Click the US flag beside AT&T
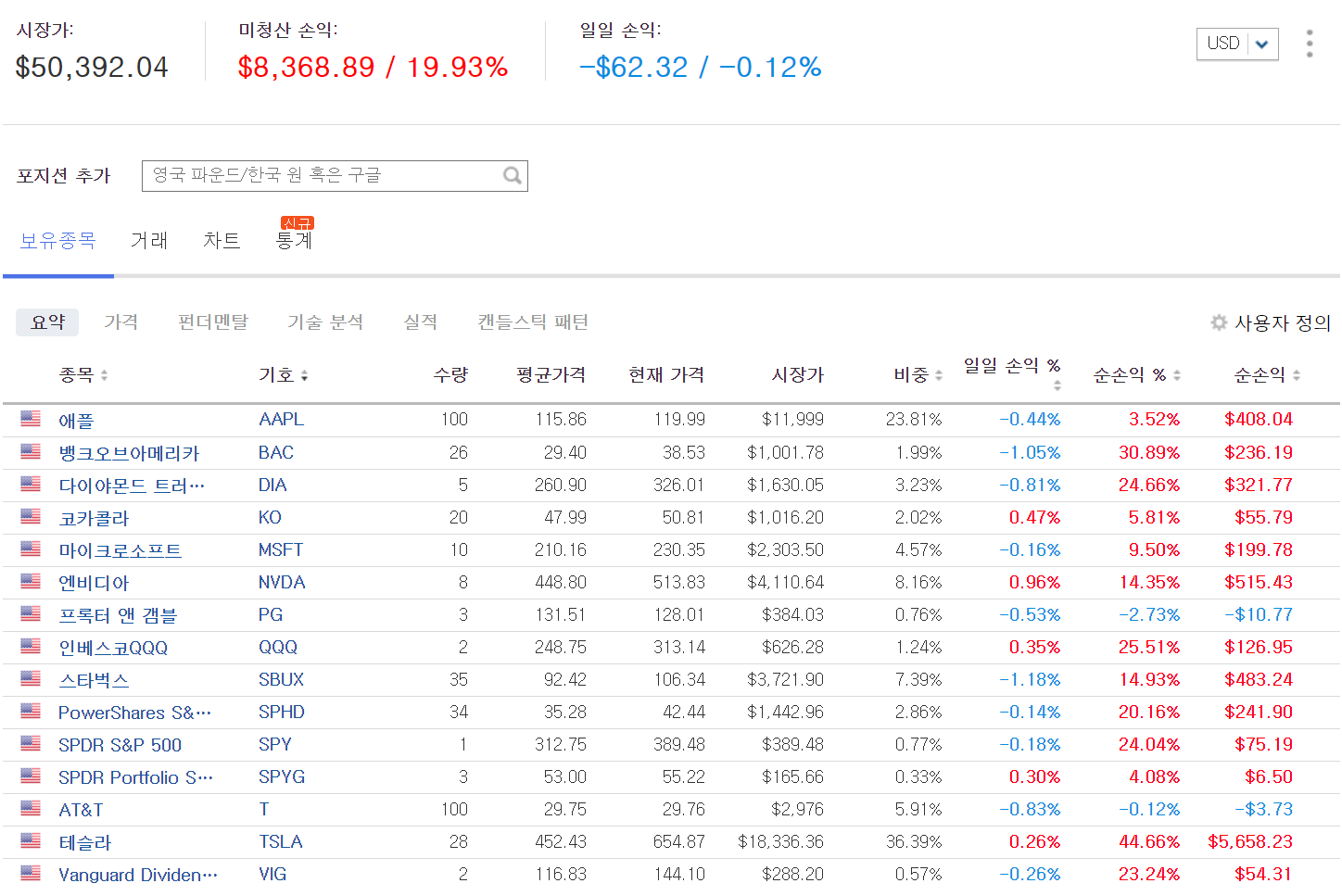Viewport: 1342px width, 896px height. [x=31, y=809]
